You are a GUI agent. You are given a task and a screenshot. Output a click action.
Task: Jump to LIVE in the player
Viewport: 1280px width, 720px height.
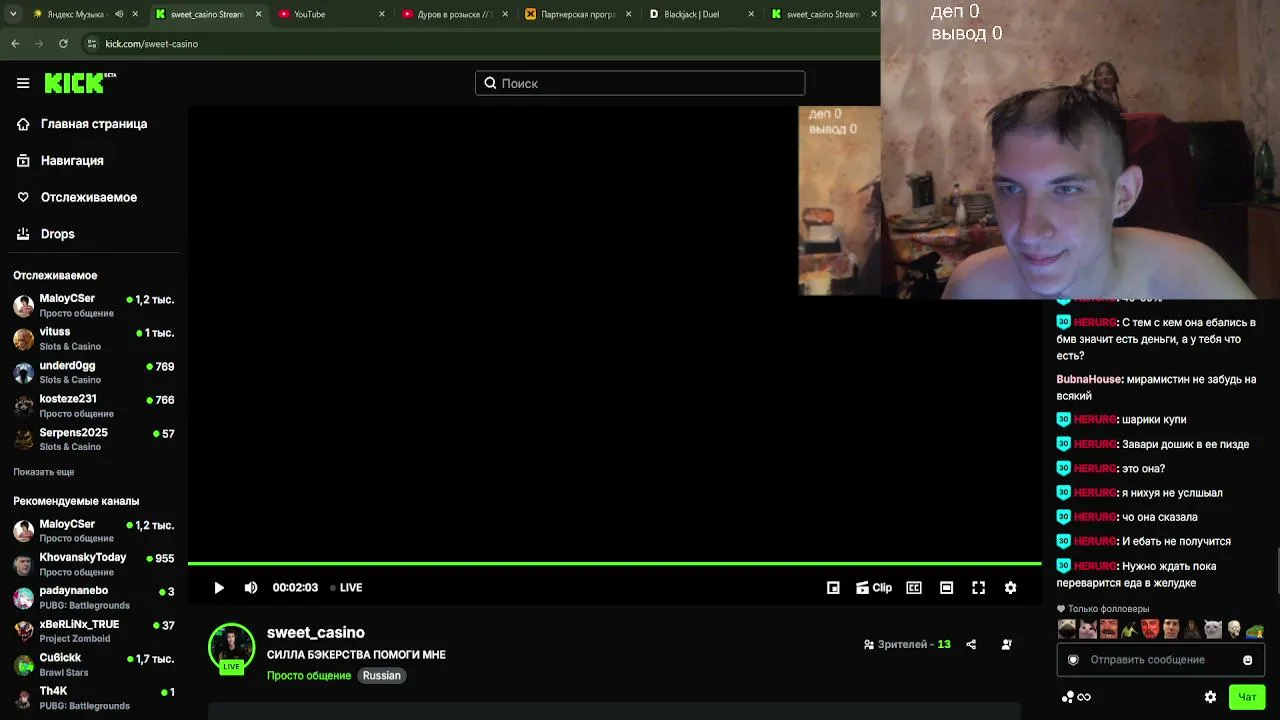(x=346, y=588)
